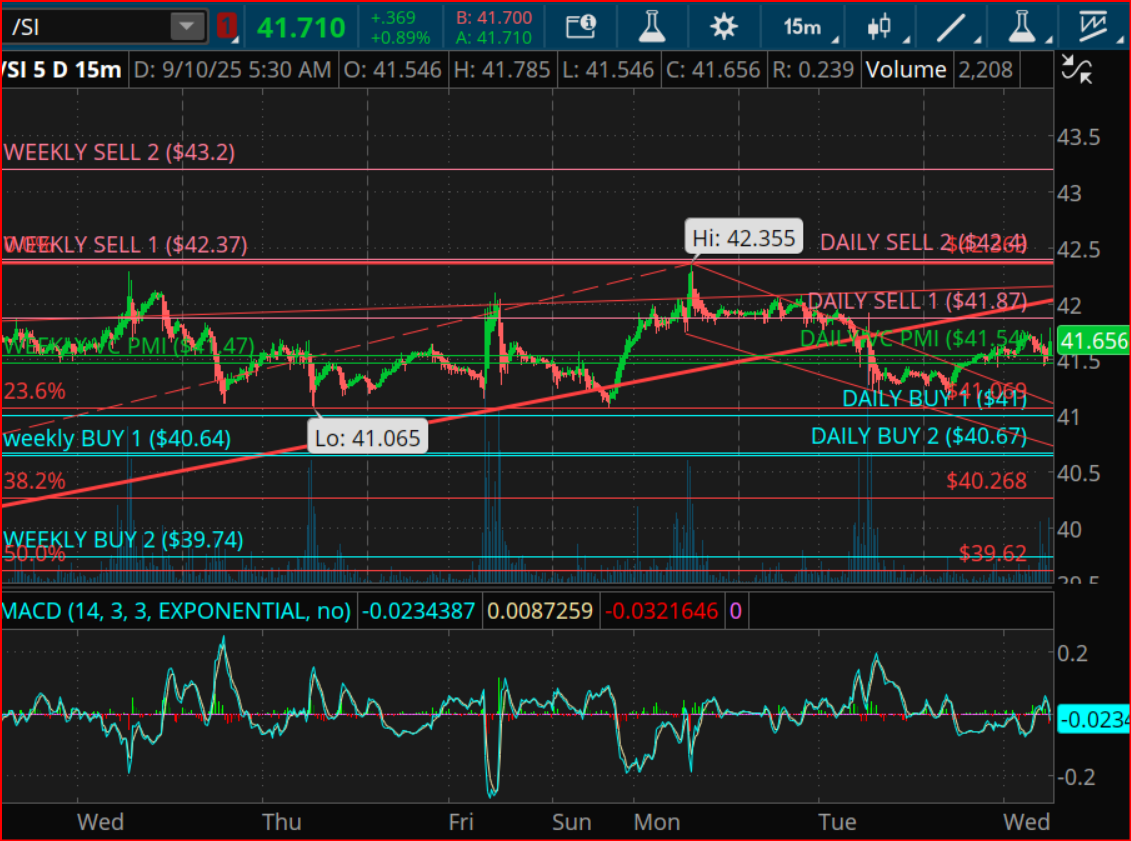Click the chart trend icon in top-right corner

1095,27
